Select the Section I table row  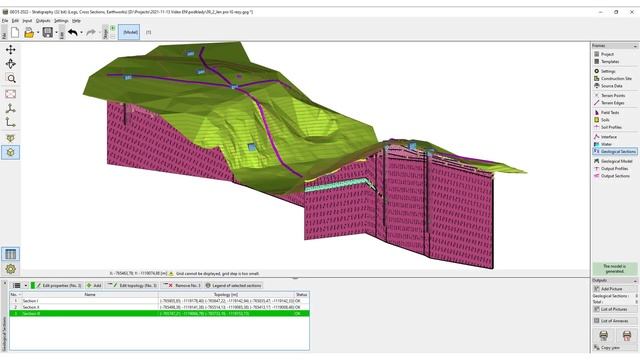[x=159, y=301]
